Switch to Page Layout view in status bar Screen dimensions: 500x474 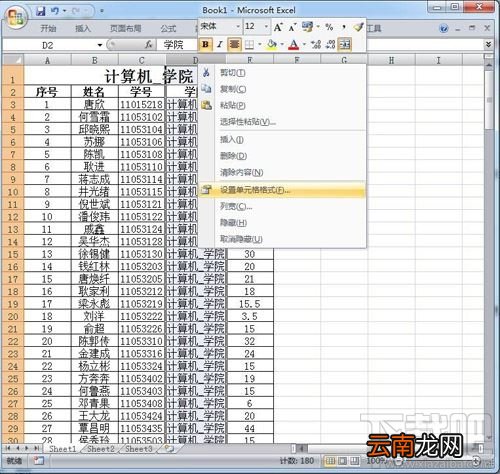pos(342,461)
